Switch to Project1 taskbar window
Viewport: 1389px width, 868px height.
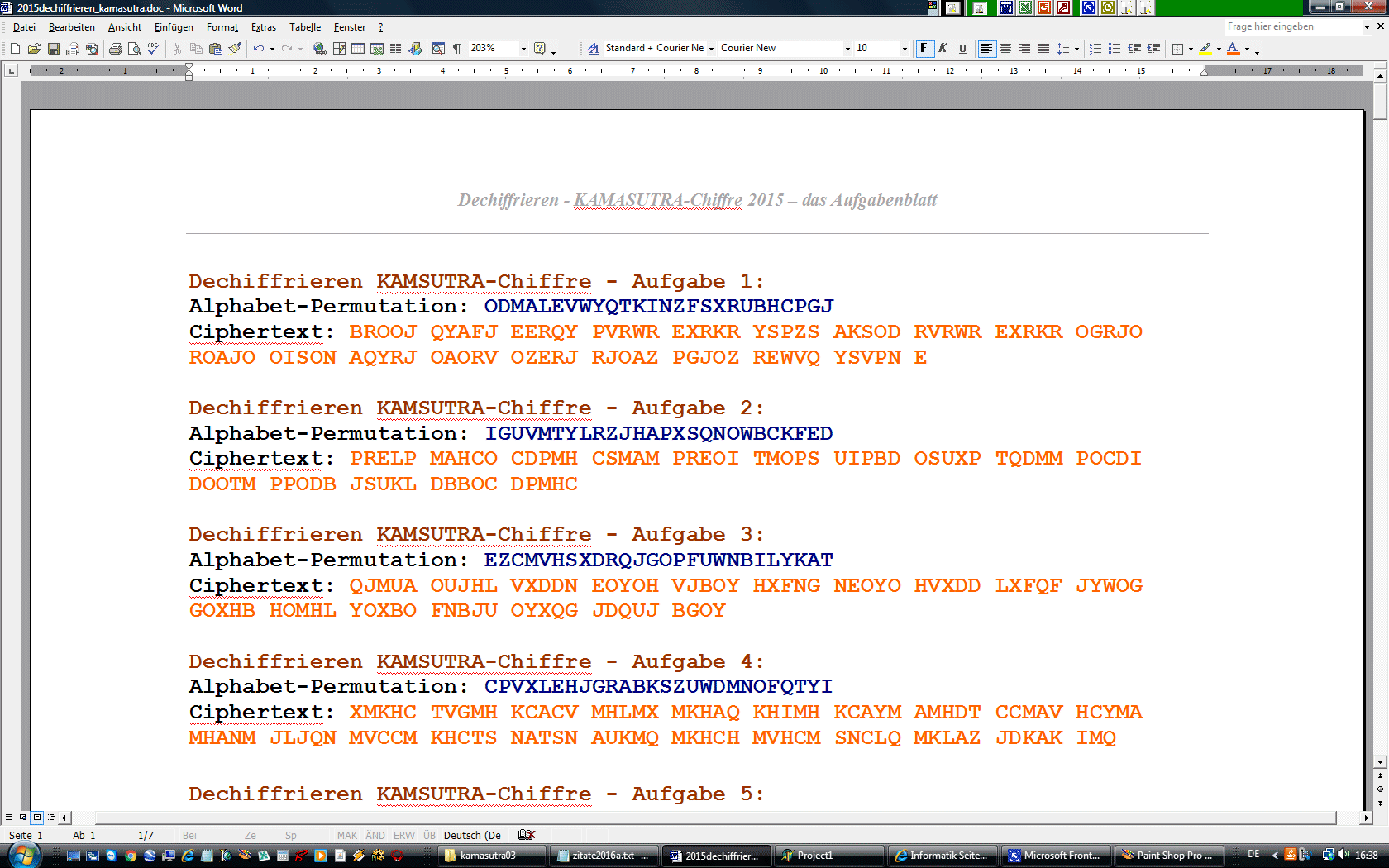(x=829, y=856)
